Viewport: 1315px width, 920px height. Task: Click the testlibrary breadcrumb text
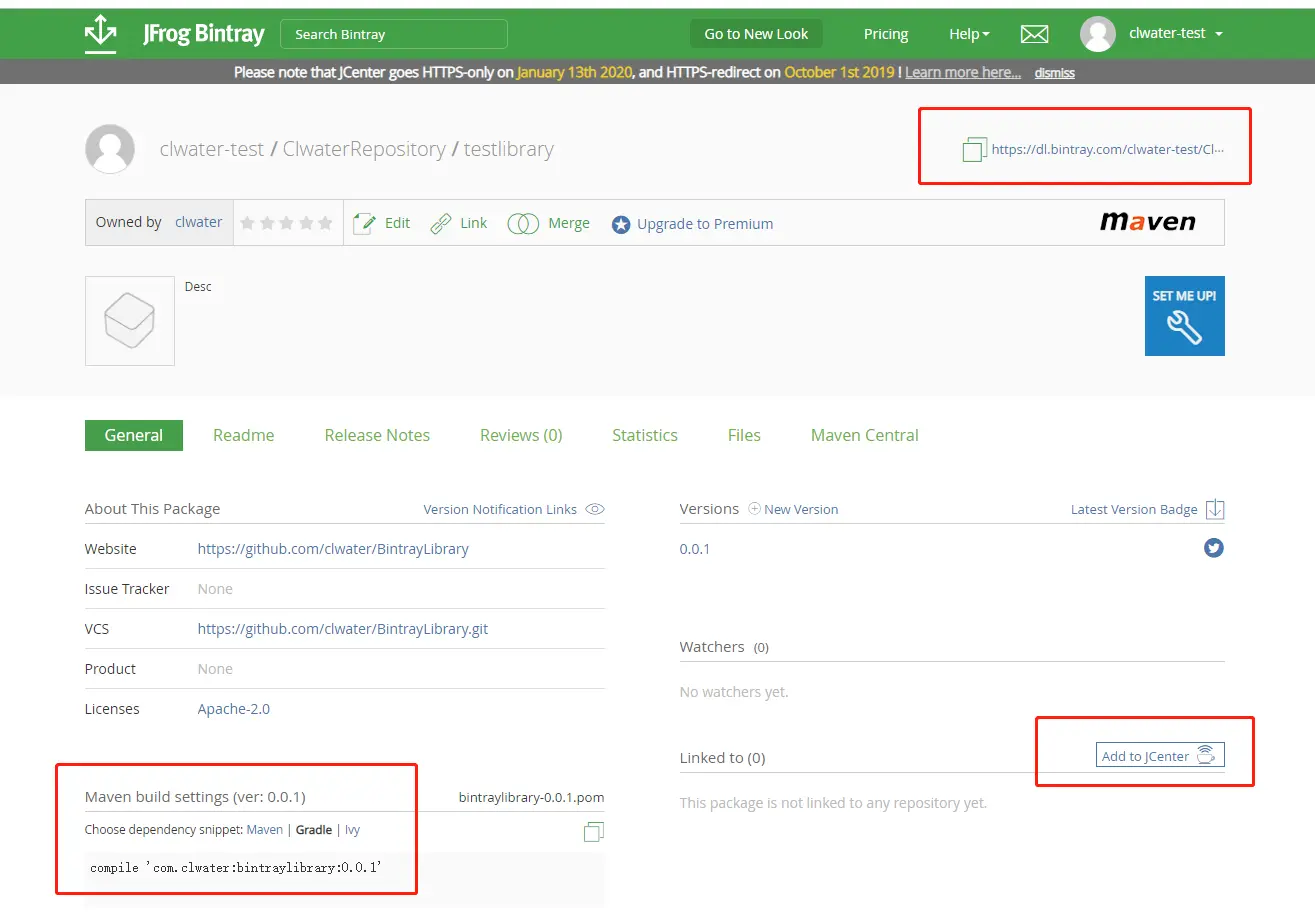pyautogui.click(x=508, y=149)
